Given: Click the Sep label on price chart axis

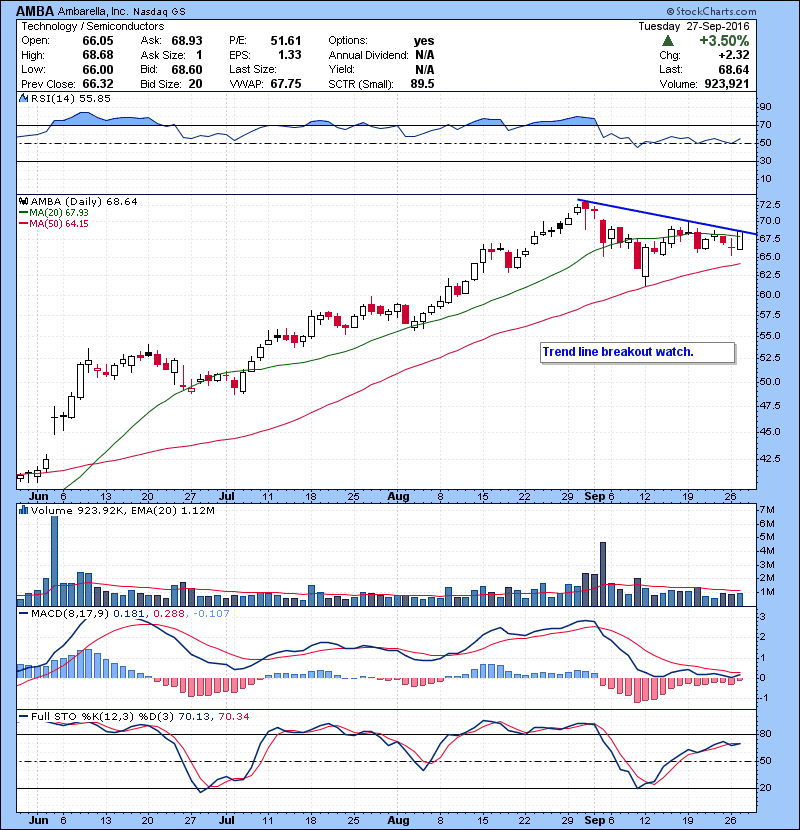Looking at the screenshot, I should point(595,497).
